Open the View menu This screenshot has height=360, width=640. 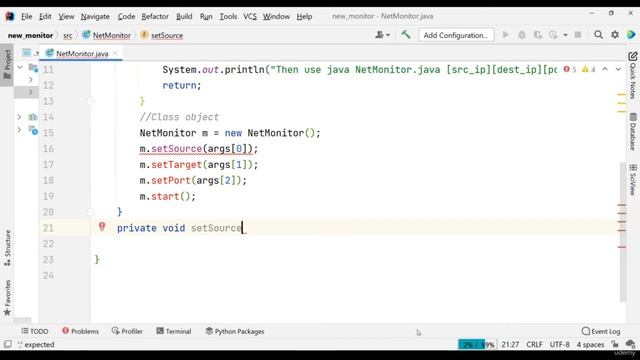(x=66, y=16)
